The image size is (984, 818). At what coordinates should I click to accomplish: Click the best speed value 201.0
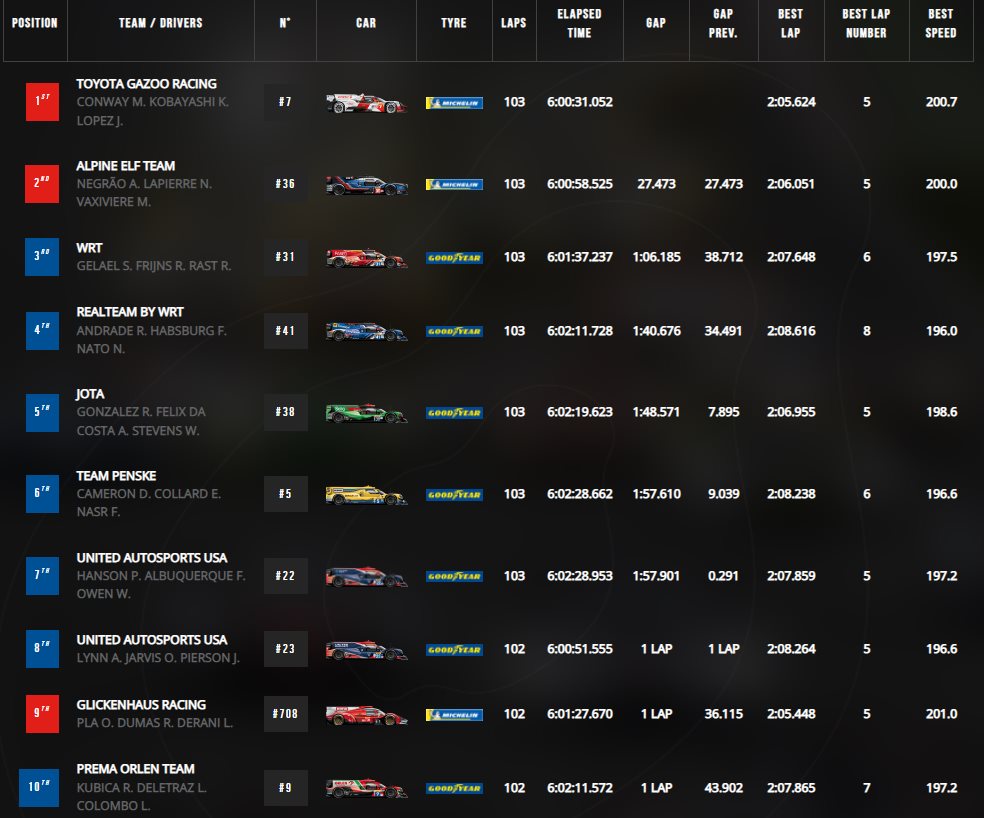pos(941,714)
